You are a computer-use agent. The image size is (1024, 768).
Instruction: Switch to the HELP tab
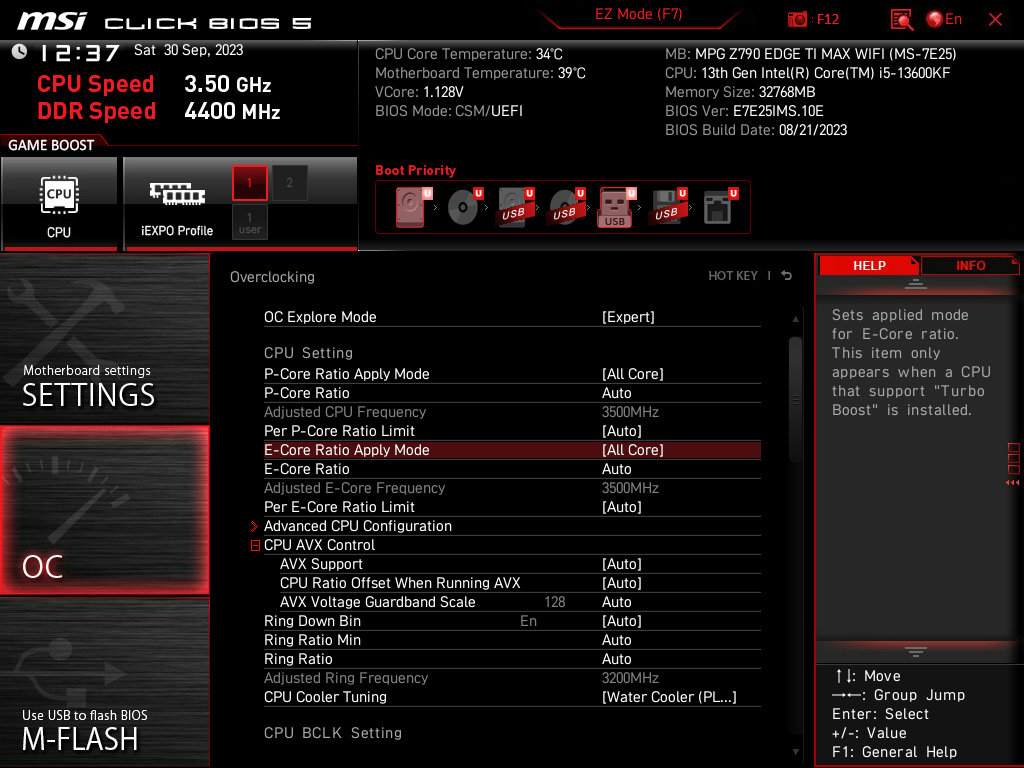pyautogui.click(x=869, y=265)
